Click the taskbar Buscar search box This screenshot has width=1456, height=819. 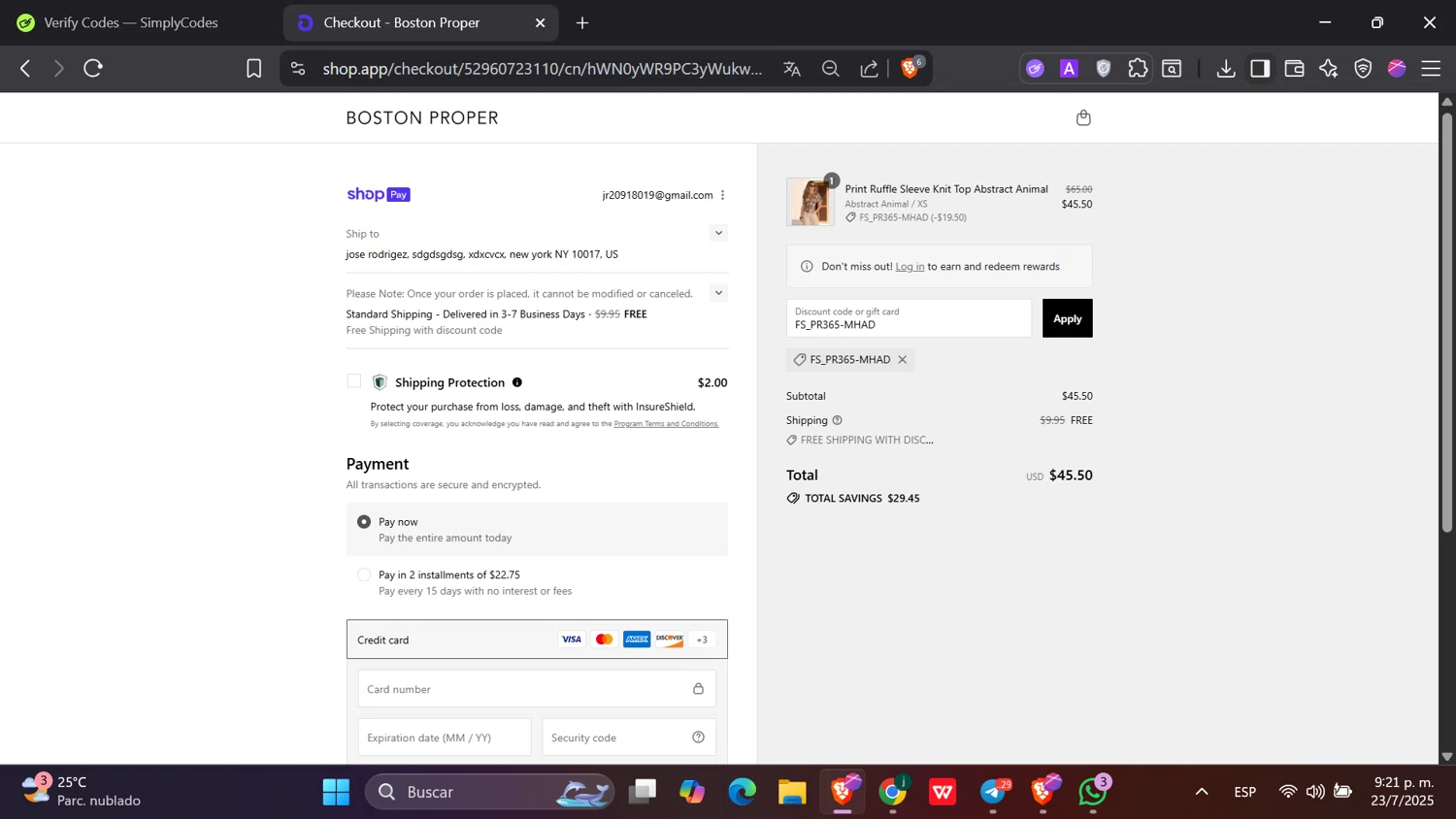click(490, 793)
